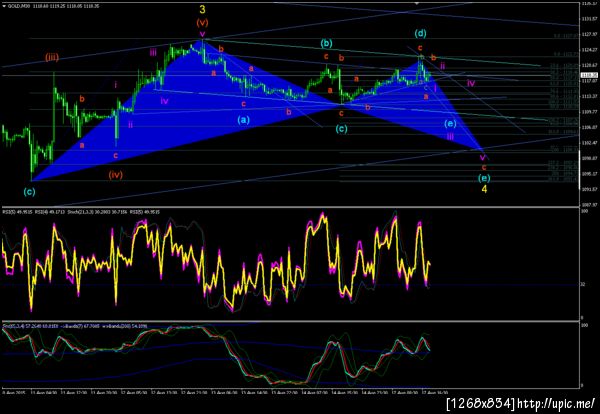Select the (e) label directly above yellow 4
This screenshot has width=600, height=414.
point(484,178)
